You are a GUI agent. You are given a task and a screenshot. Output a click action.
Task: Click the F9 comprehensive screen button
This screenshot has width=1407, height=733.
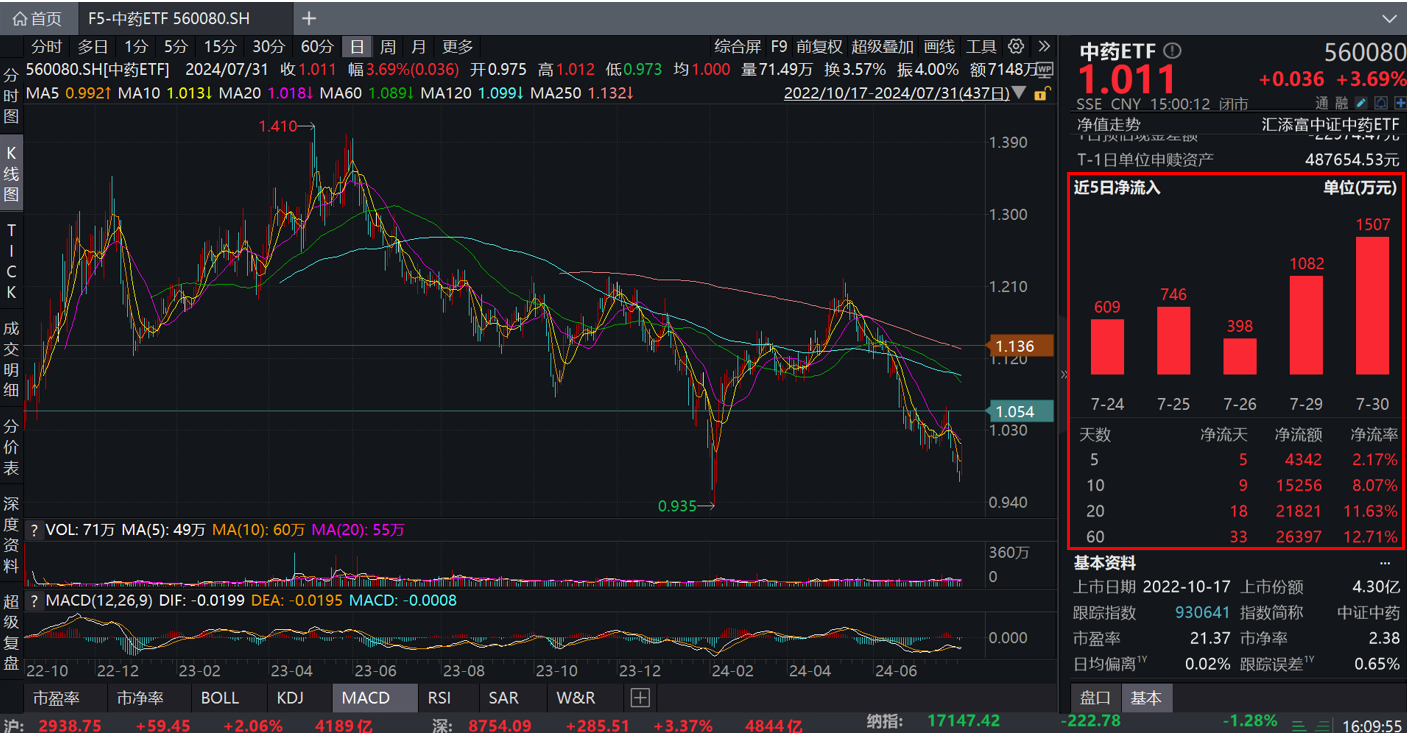tap(778, 46)
